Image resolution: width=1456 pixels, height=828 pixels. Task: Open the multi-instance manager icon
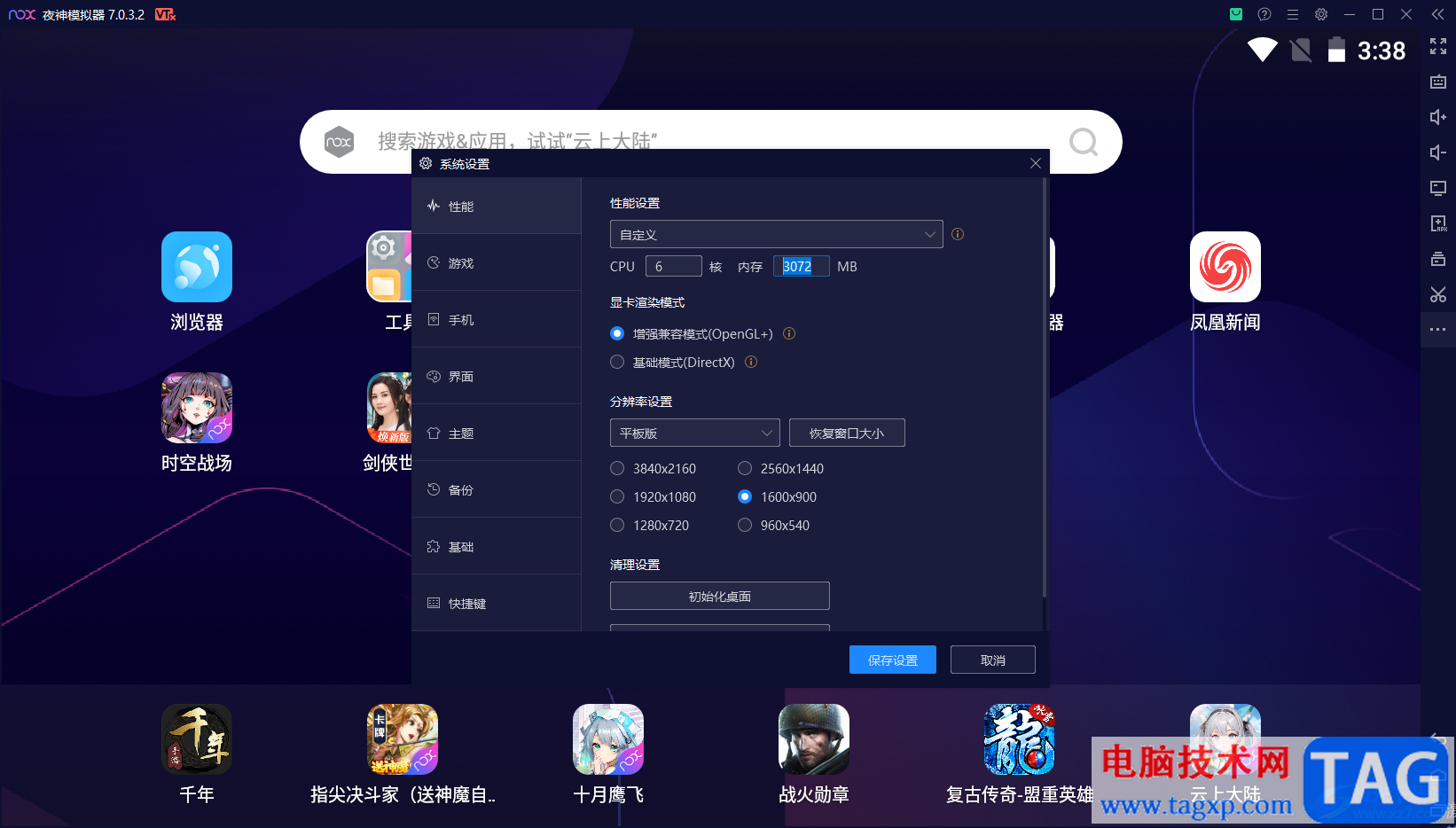[1438, 259]
